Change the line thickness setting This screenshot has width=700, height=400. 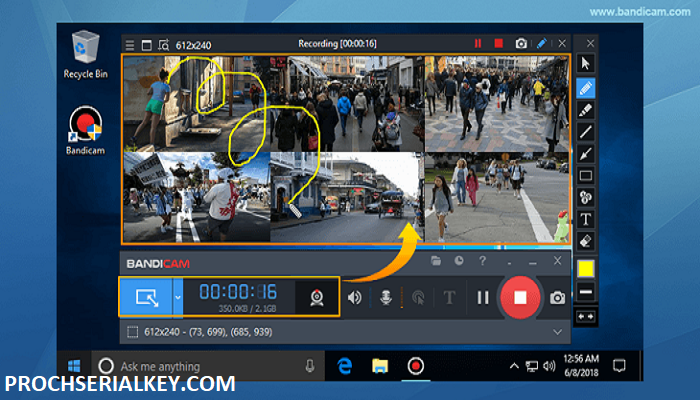click(x=585, y=292)
